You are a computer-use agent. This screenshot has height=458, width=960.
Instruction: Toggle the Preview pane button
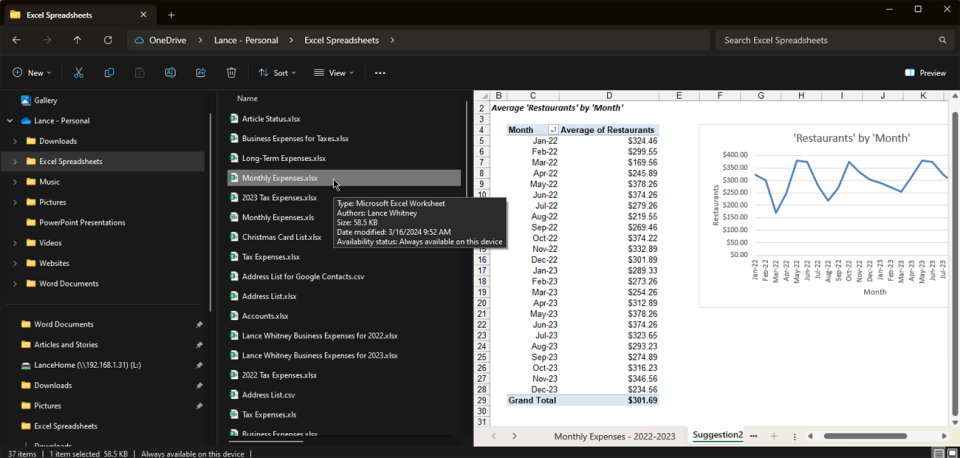pos(925,73)
